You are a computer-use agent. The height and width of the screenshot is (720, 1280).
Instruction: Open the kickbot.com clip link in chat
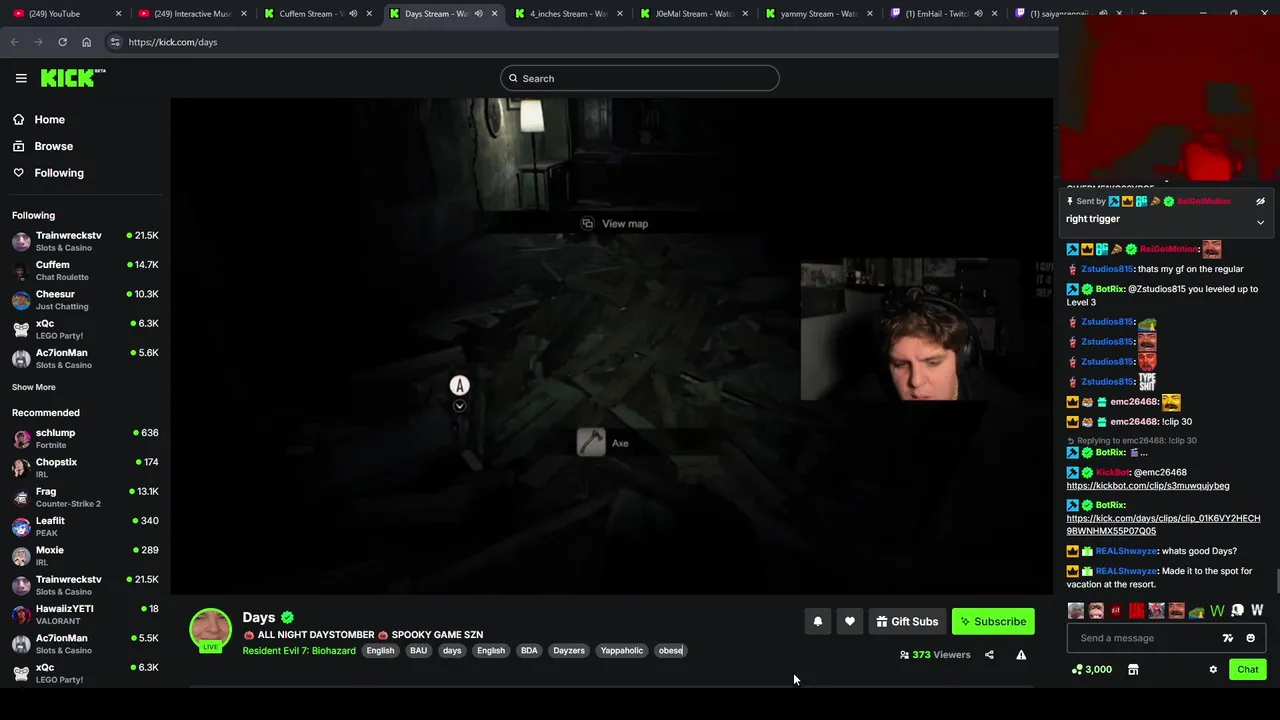tap(1148, 486)
